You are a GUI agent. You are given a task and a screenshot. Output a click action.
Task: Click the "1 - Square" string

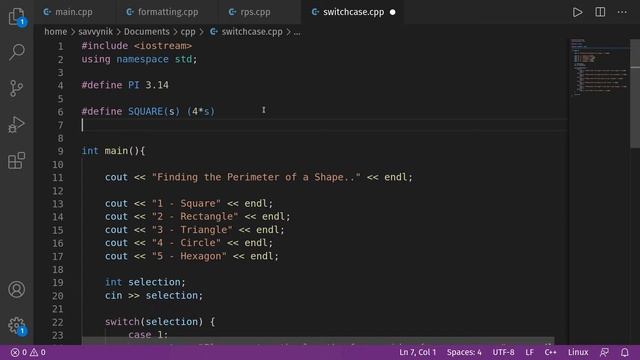[x=186, y=203]
